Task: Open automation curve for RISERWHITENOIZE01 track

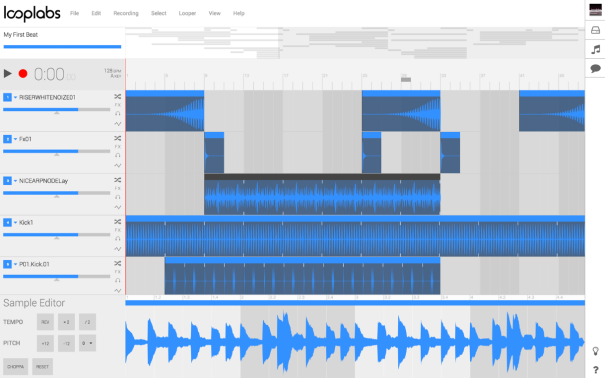Action: [x=118, y=124]
